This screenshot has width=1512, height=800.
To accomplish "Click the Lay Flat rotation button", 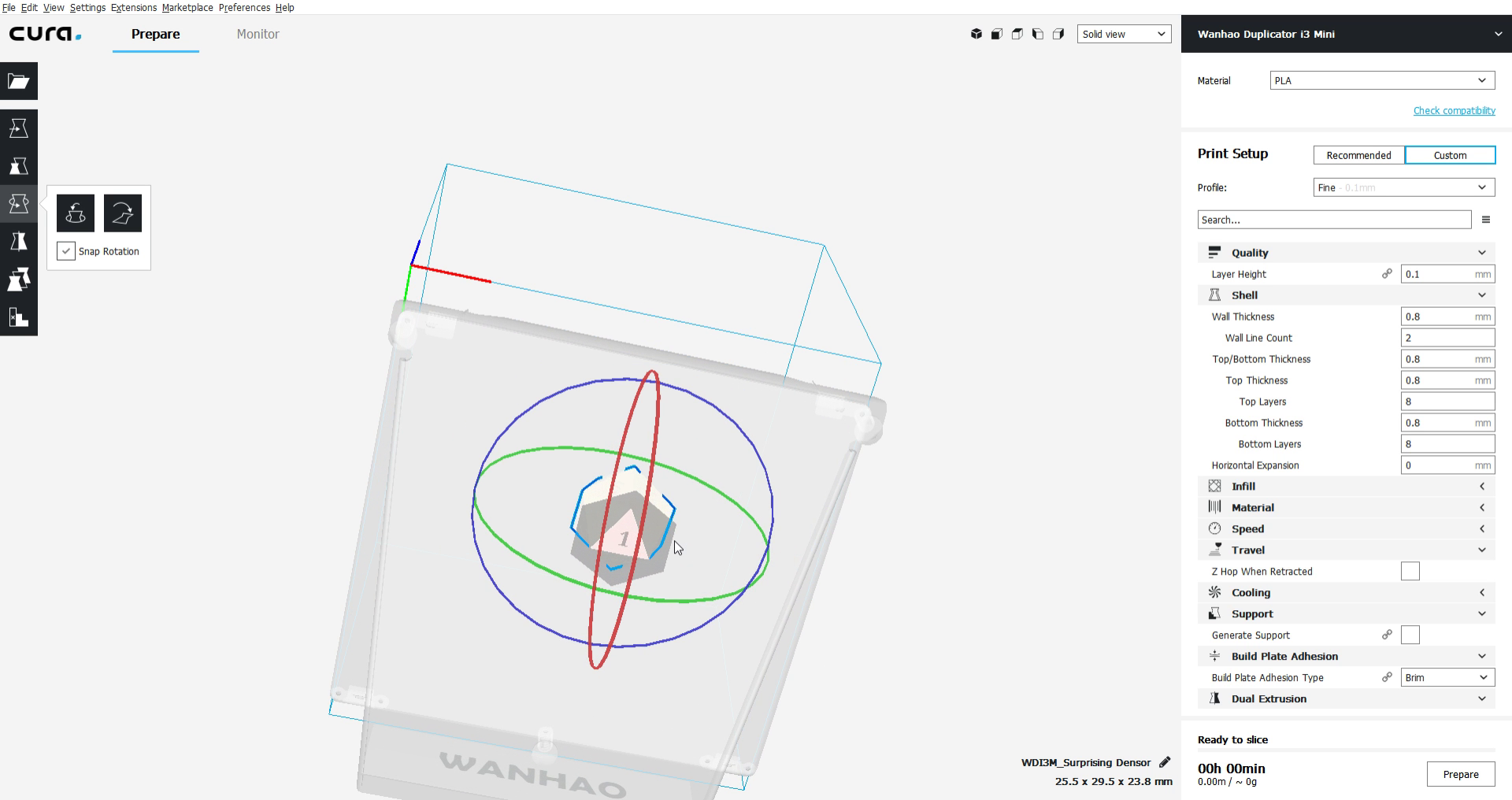I will click(x=123, y=213).
